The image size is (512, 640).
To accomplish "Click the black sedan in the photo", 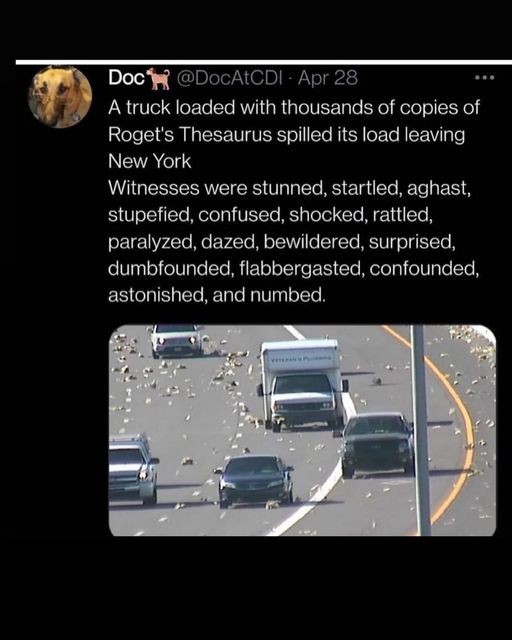I will pyautogui.click(x=255, y=480).
